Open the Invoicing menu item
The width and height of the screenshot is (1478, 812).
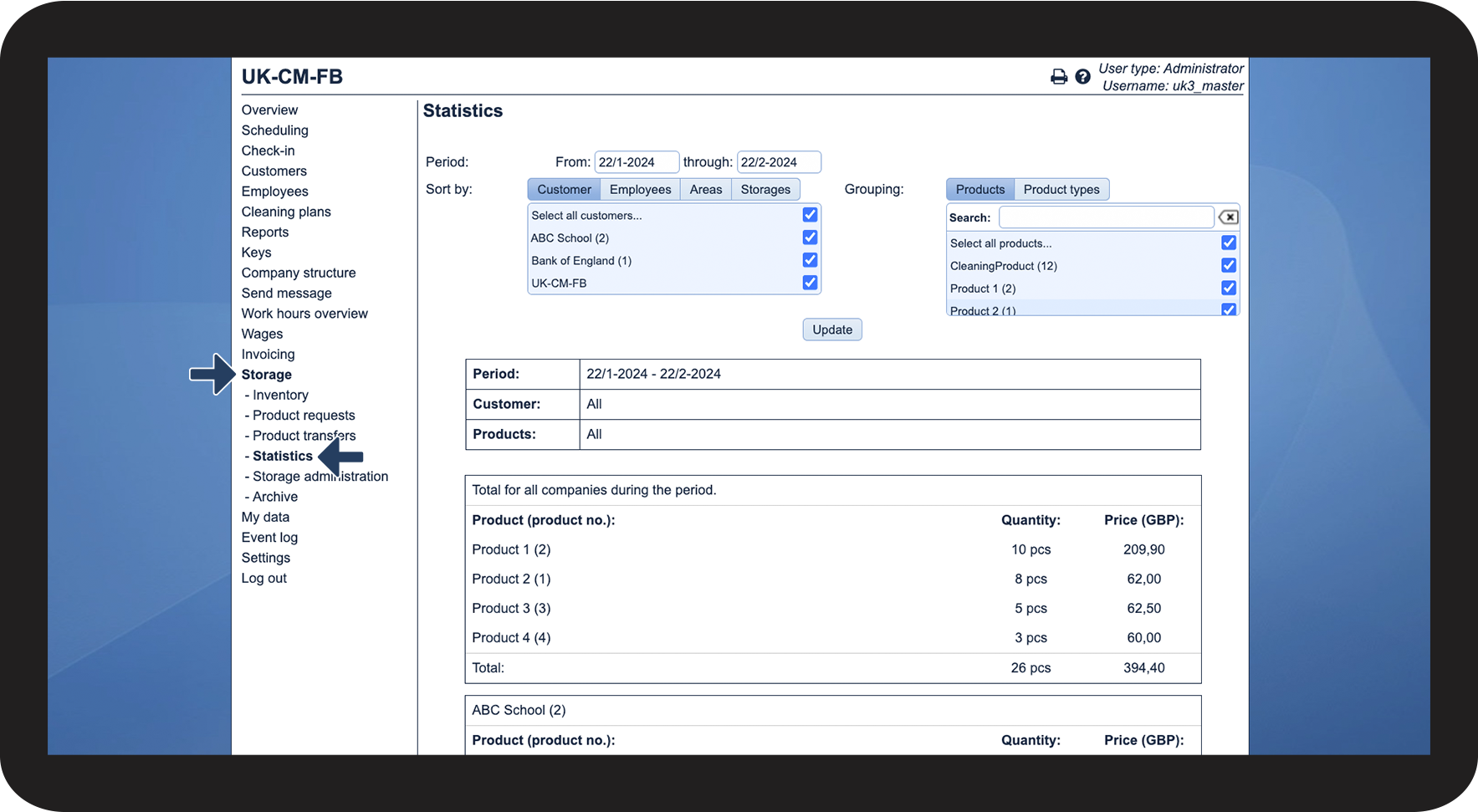(268, 355)
